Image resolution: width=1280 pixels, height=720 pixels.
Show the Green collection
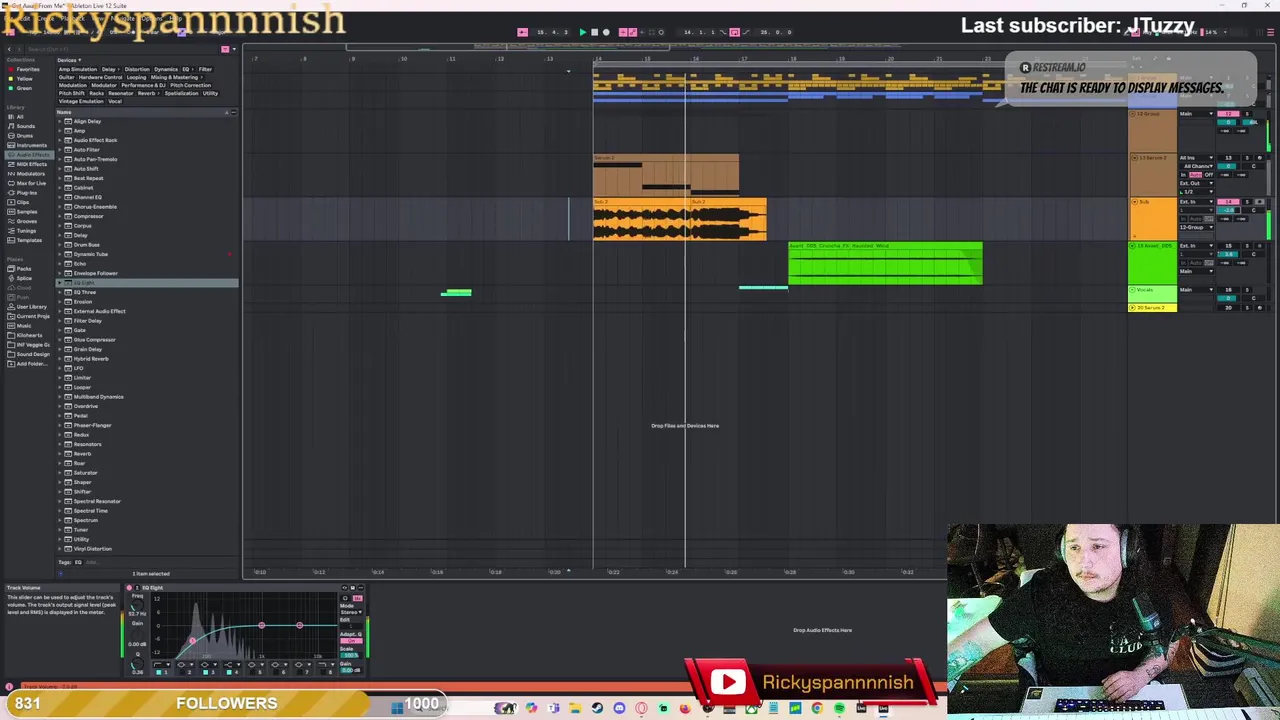[22, 88]
